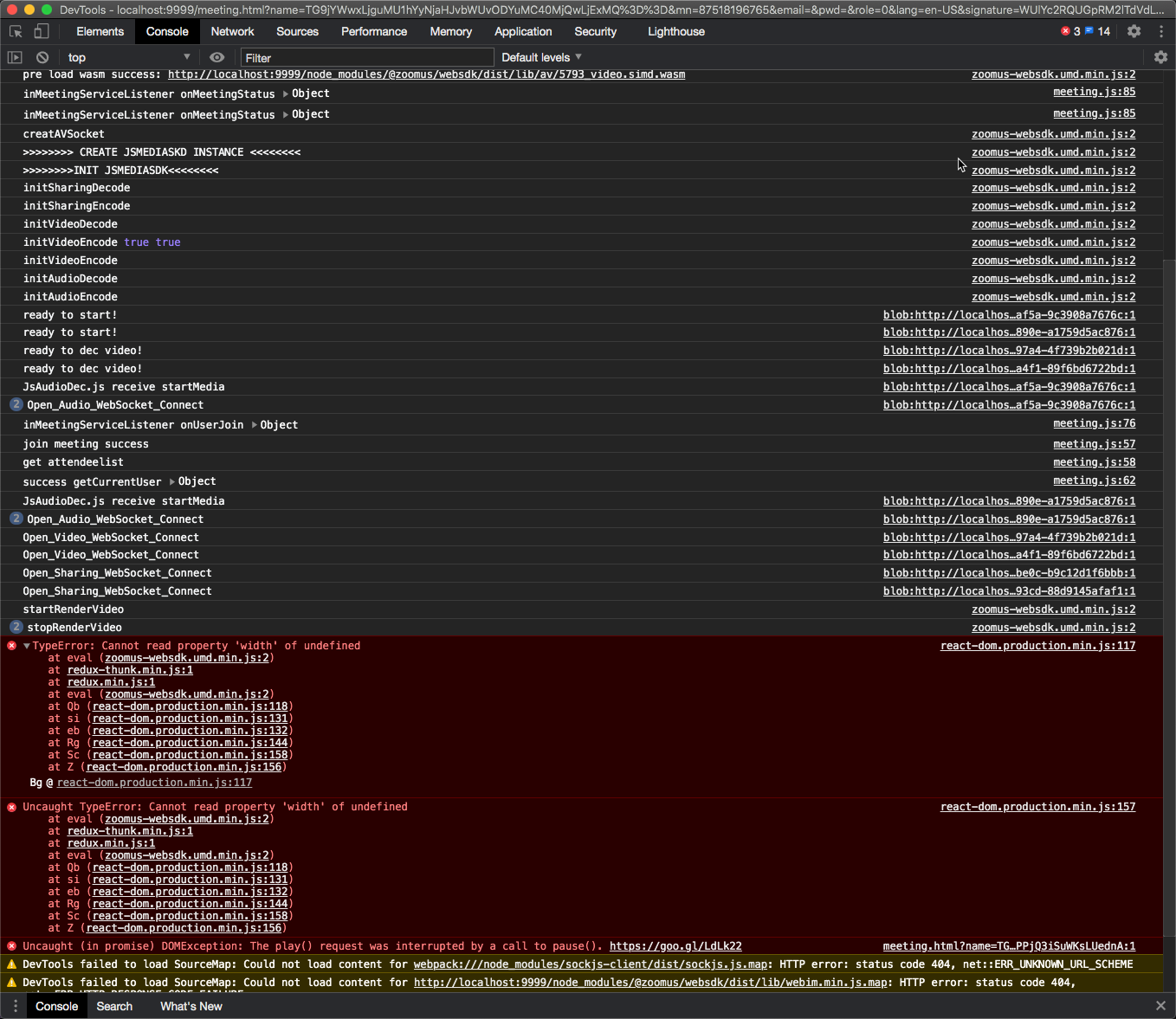Screen dimensions: 1176x1019
Task: Collapse the first TypeError stack trace
Action: [x=27, y=646]
